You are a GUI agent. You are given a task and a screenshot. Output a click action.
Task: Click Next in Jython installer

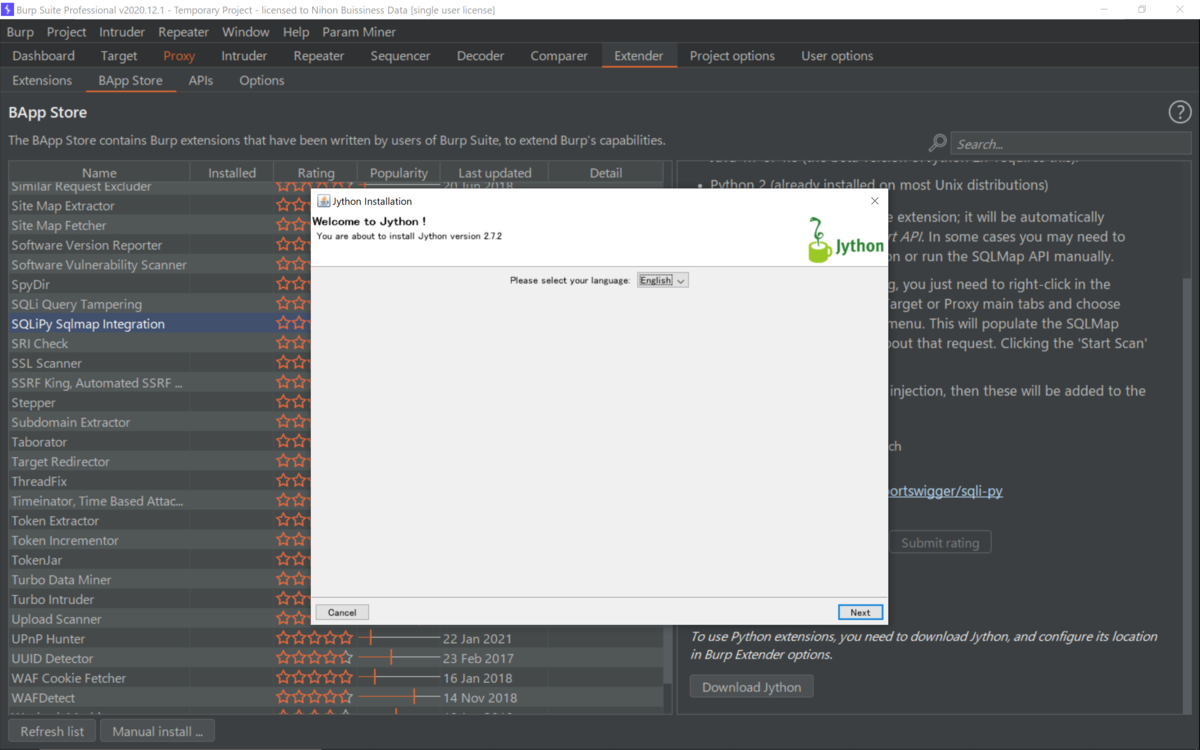[x=860, y=612]
